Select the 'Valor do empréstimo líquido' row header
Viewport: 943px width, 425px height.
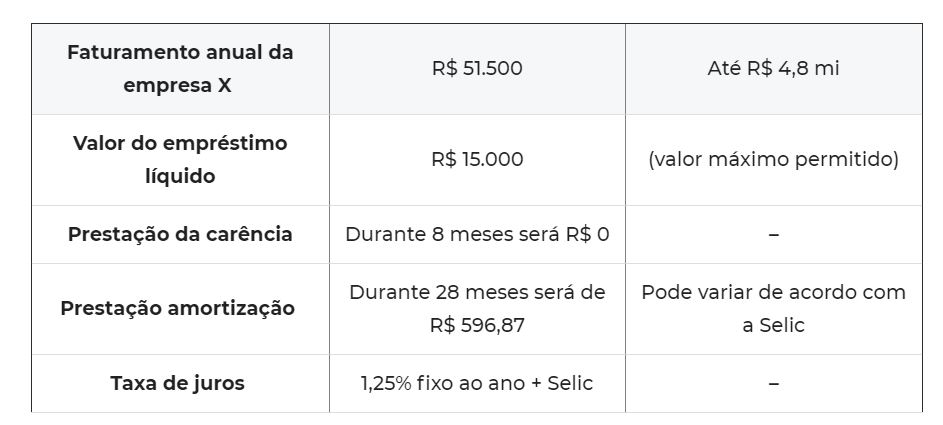click(180, 159)
